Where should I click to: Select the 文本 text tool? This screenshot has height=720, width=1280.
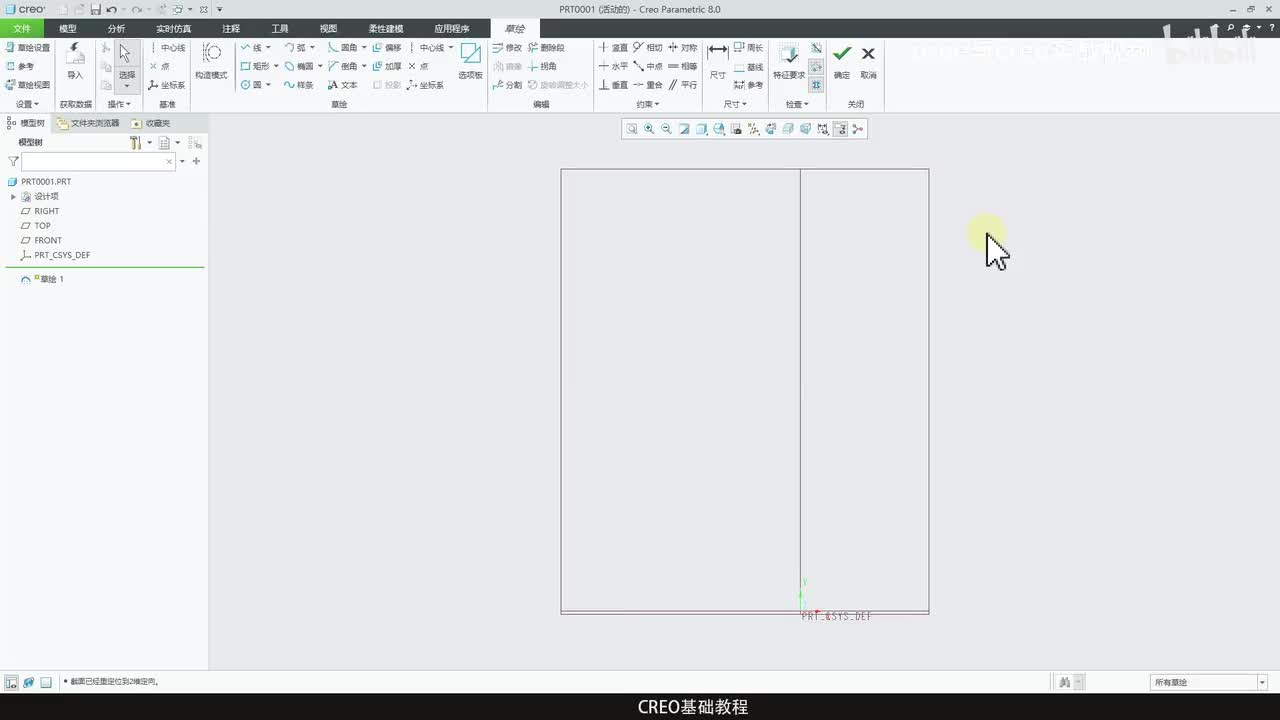click(343, 85)
